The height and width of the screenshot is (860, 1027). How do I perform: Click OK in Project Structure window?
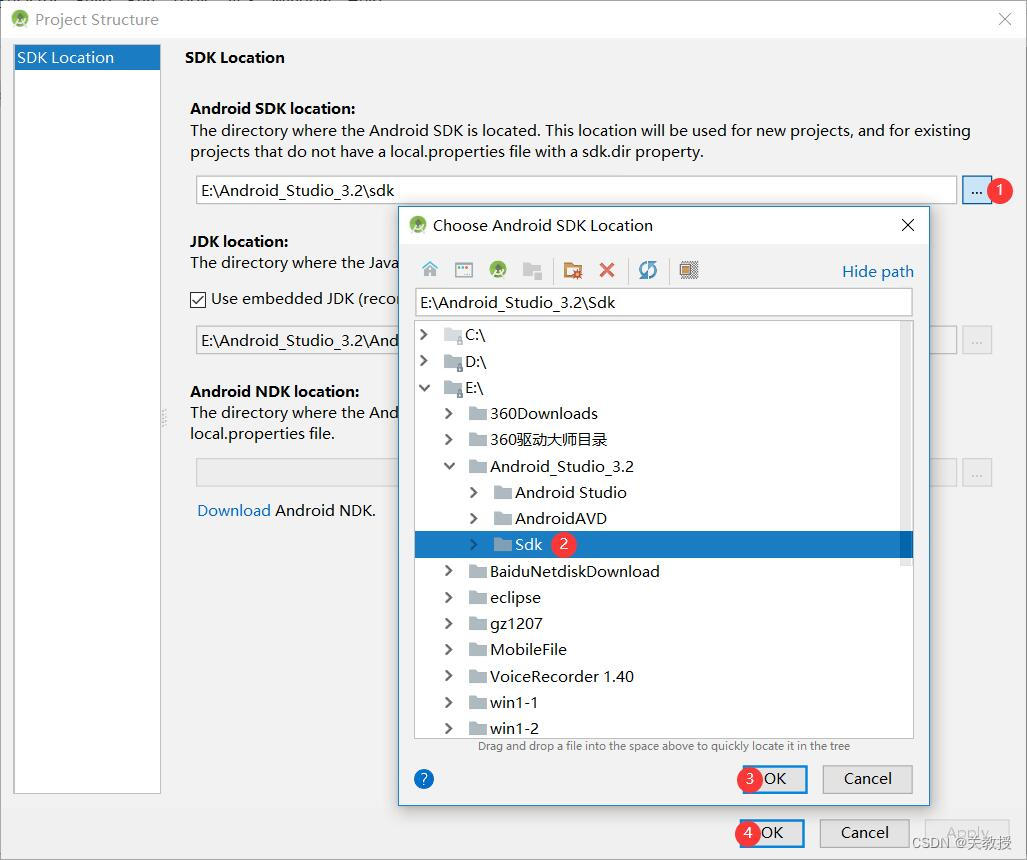click(x=772, y=832)
